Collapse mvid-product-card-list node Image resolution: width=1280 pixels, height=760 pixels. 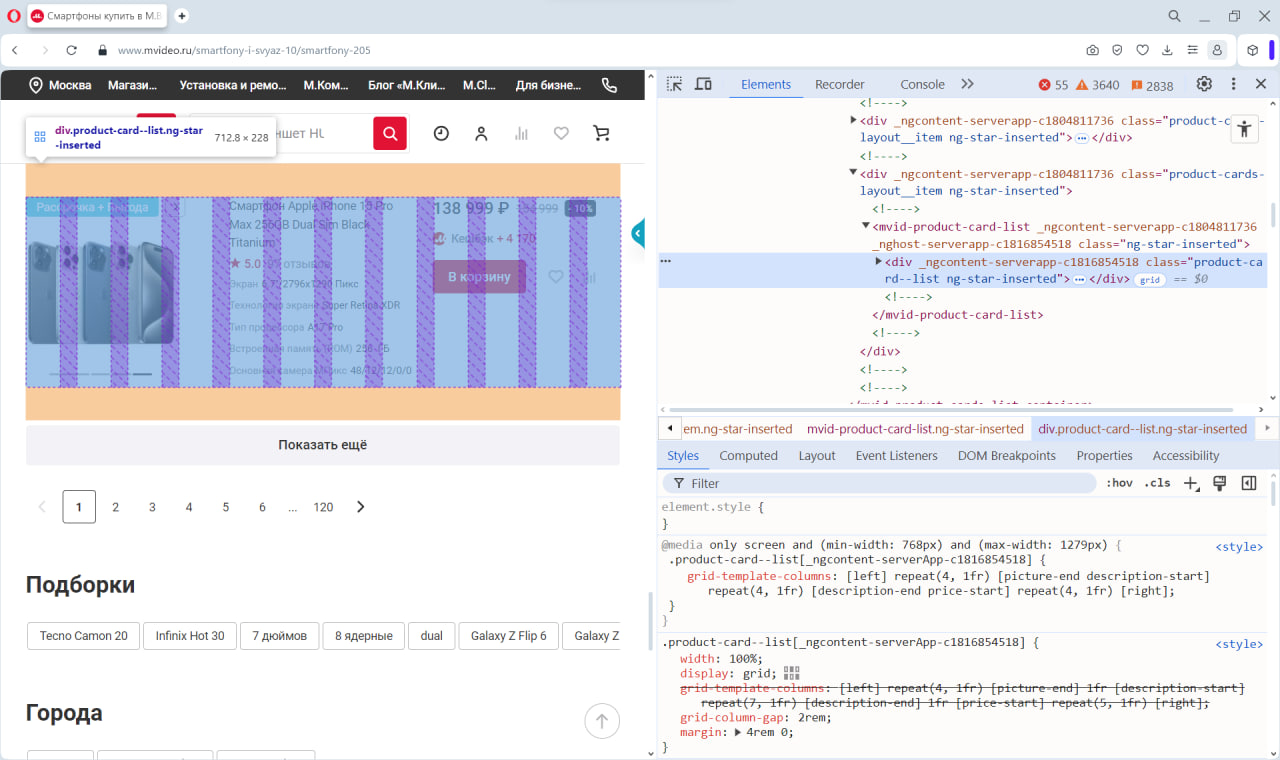[x=866, y=226]
